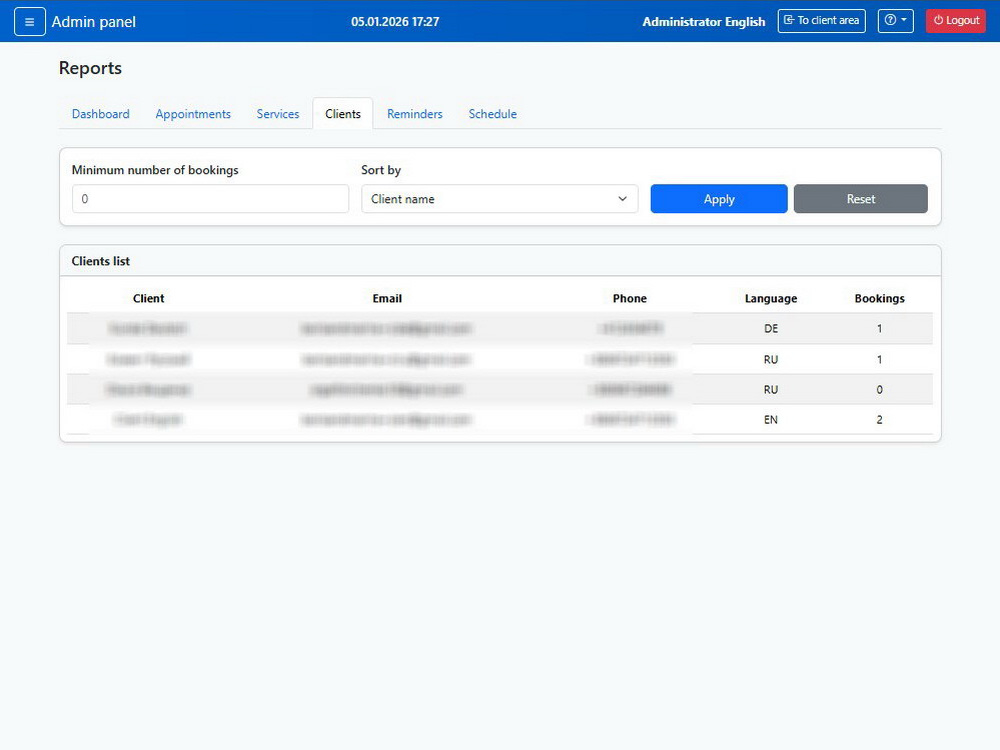The height and width of the screenshot is (750, 1000).
Task: Go to client area button
Action: point(821,20)
